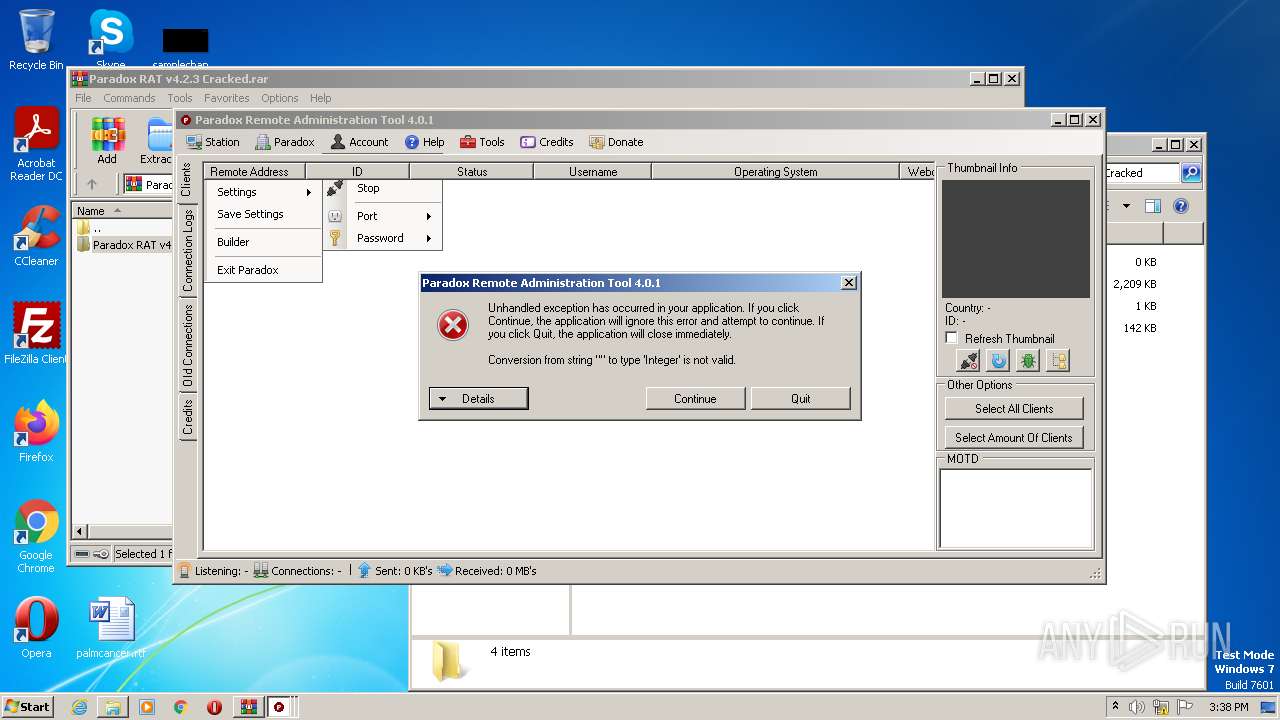The width and height of the screenshot is (1280, 720).
Task: Open the Skype desktop shortcut
Action: coord(111,40)
